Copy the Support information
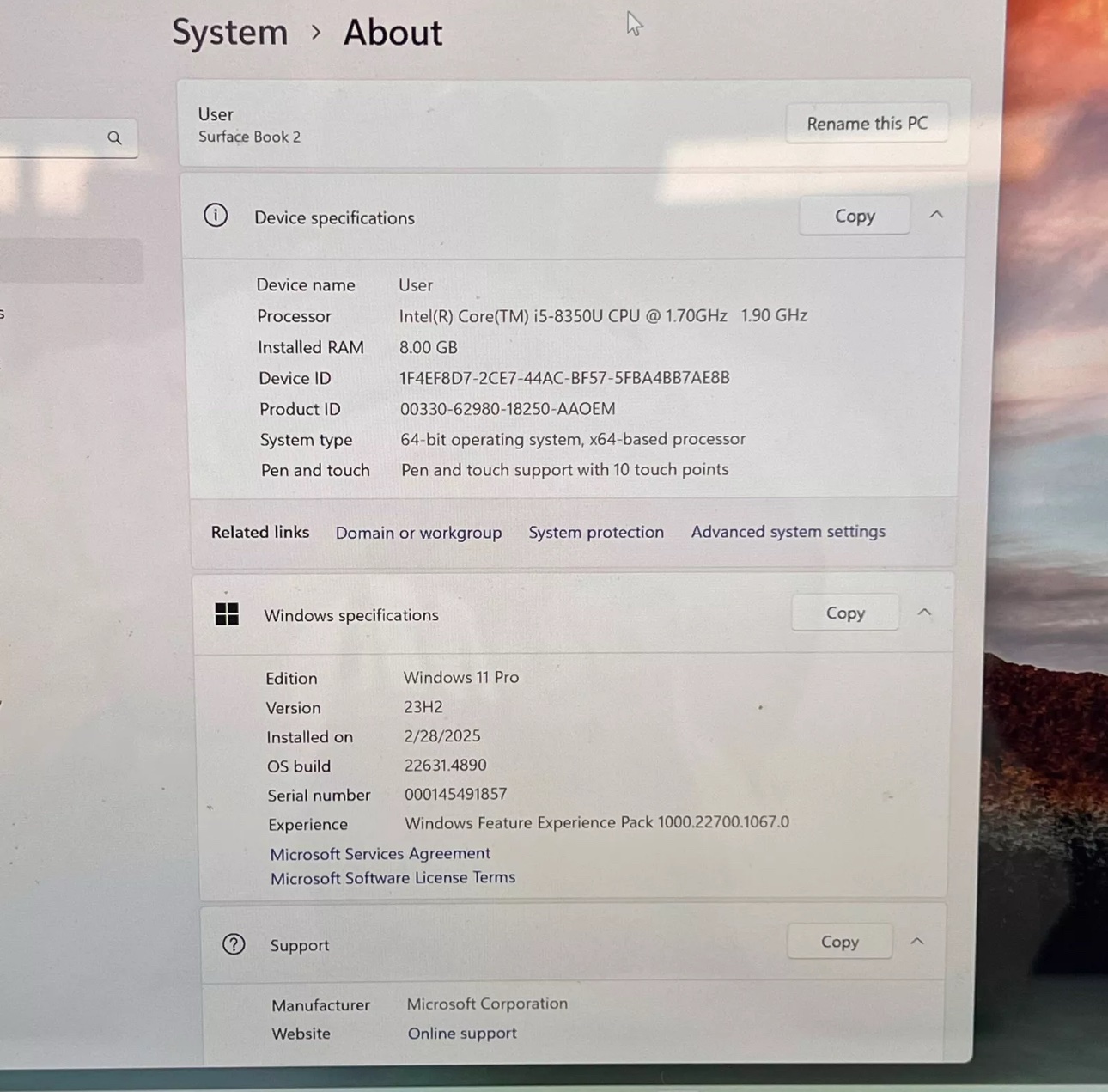The image size is (1108, 1092). (839, 942)
